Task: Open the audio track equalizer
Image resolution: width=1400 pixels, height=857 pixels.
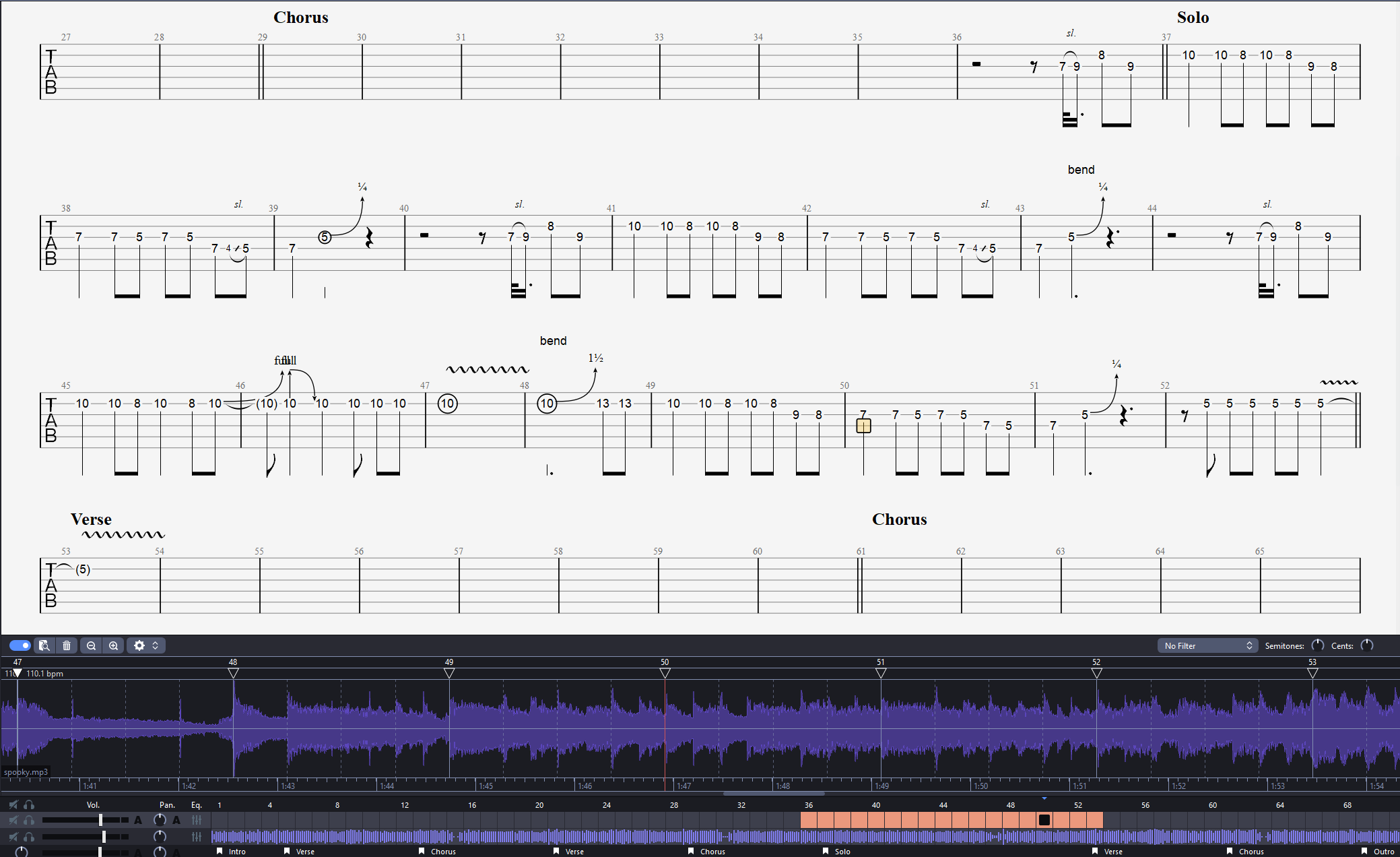Action: click(197, 837)
